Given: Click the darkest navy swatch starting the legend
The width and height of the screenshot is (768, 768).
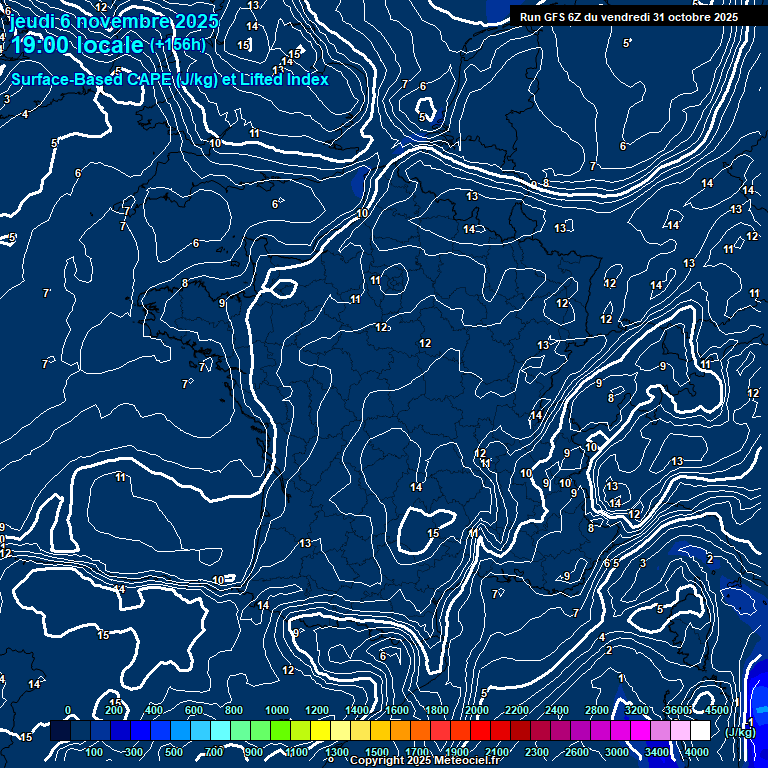Looking at the screenshot, I should pos(60,730).
